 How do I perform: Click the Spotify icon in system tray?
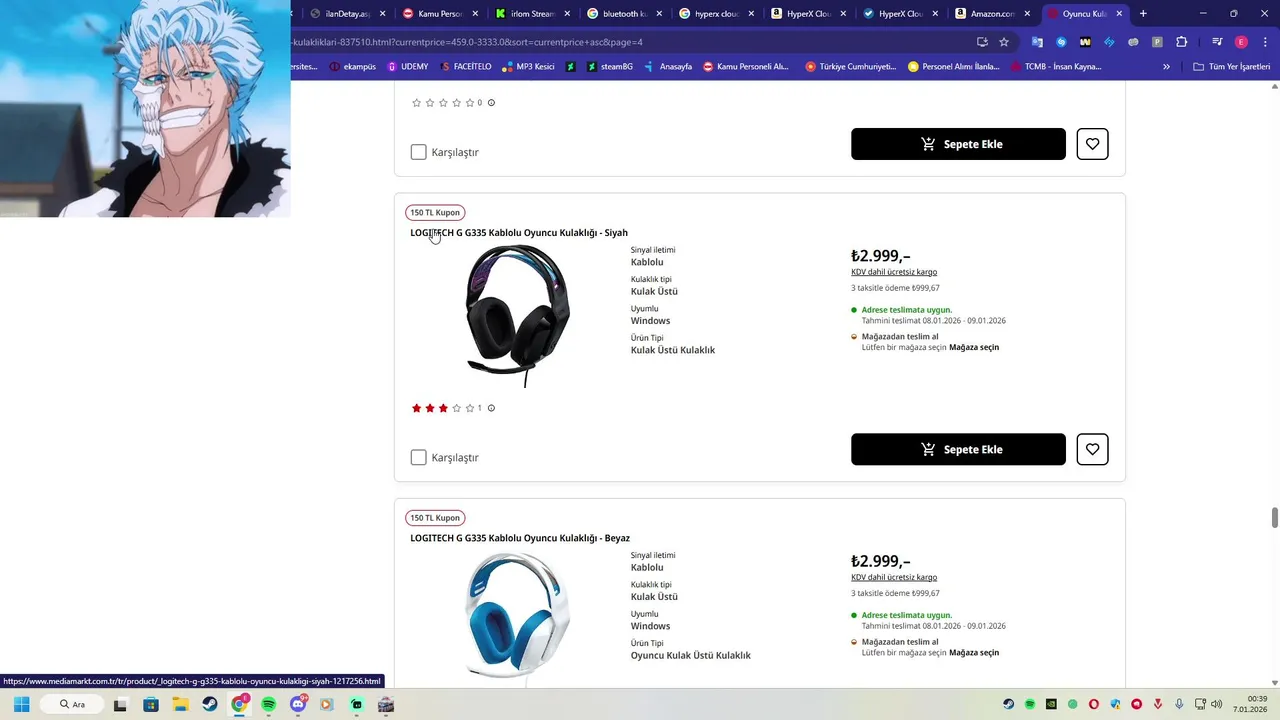pos(1029,704)
